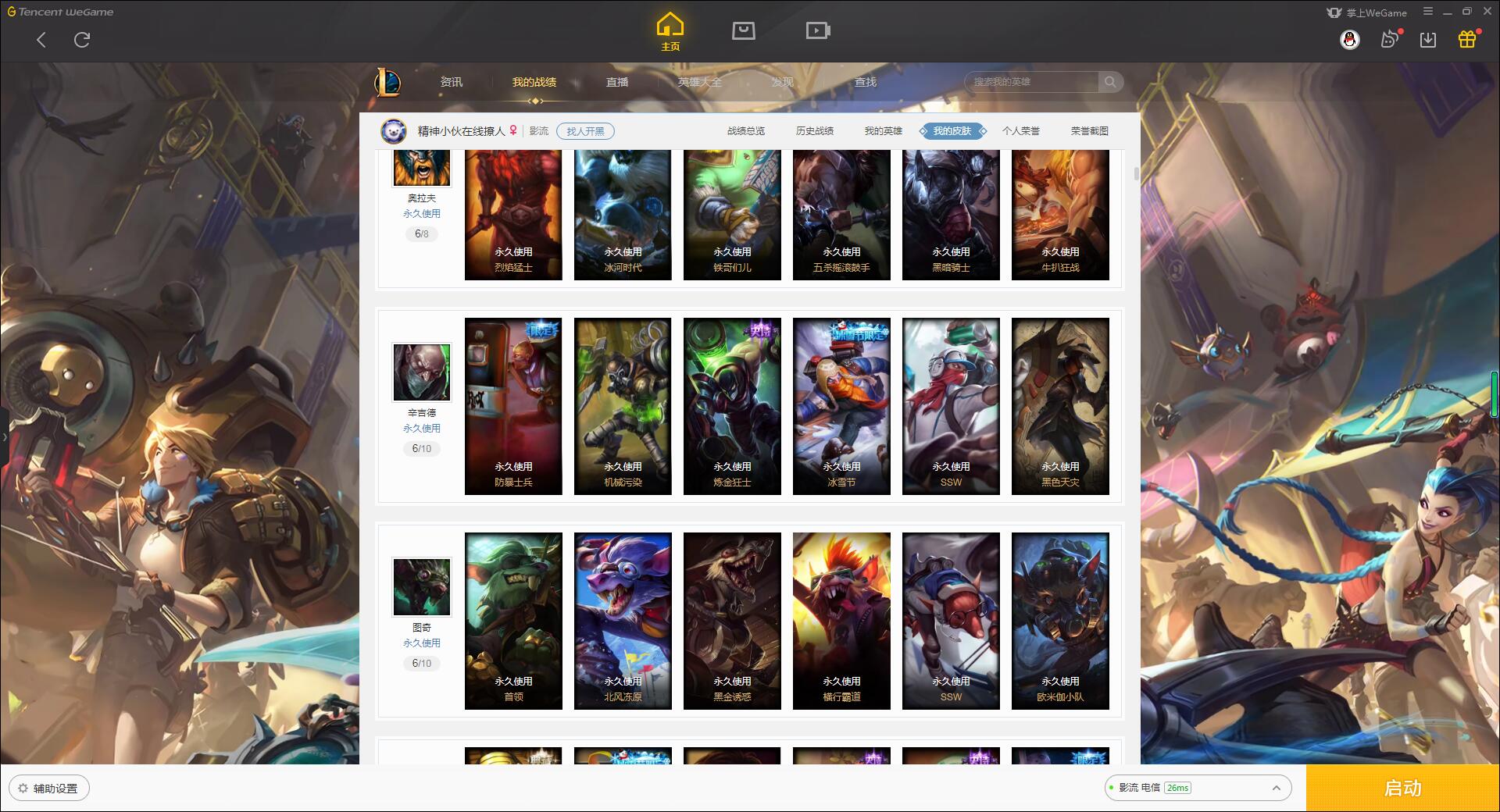Image resolution: width=1500 pixels, height=812 pixels.
Task: Click 辛吉德's 6/10 skin count badge
Action: pos(422,448)
